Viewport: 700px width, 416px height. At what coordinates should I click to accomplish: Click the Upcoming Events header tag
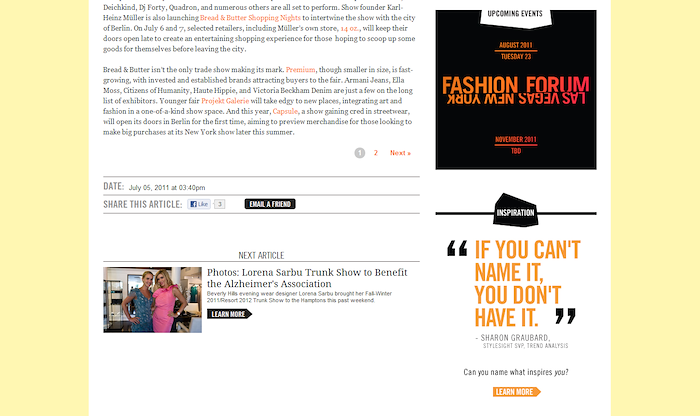click(516, 17)
